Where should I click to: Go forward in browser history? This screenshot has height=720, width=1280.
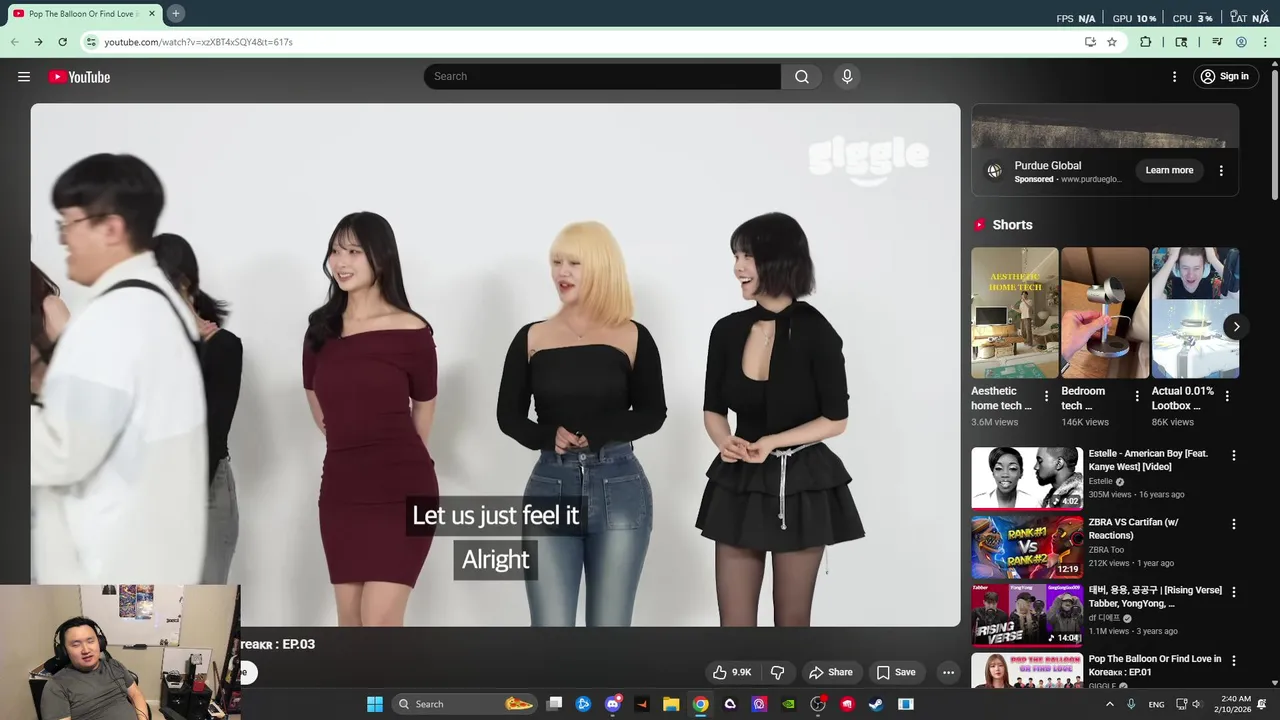point(38,42)
